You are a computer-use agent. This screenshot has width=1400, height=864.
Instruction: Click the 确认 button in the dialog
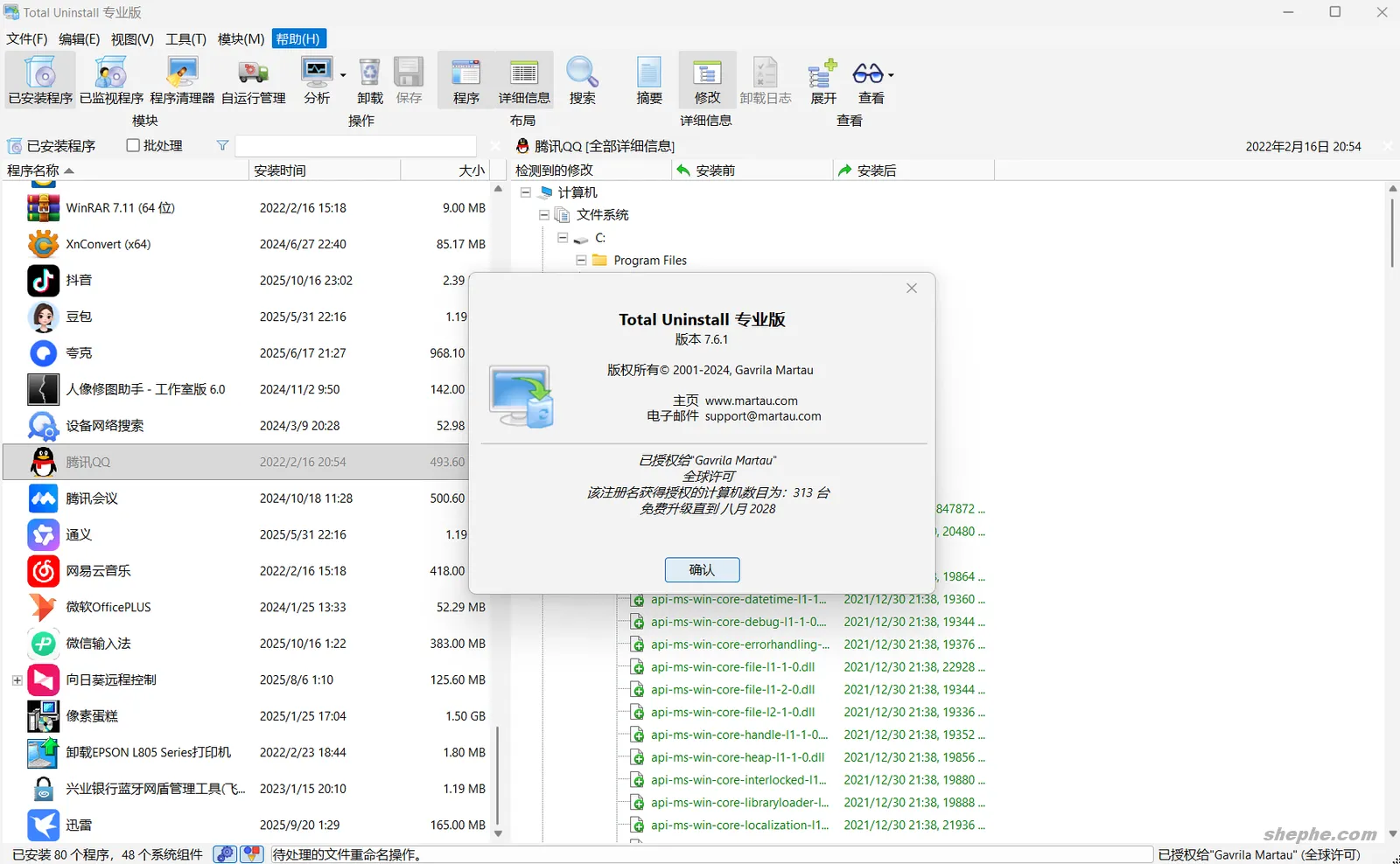coord(702,570)
